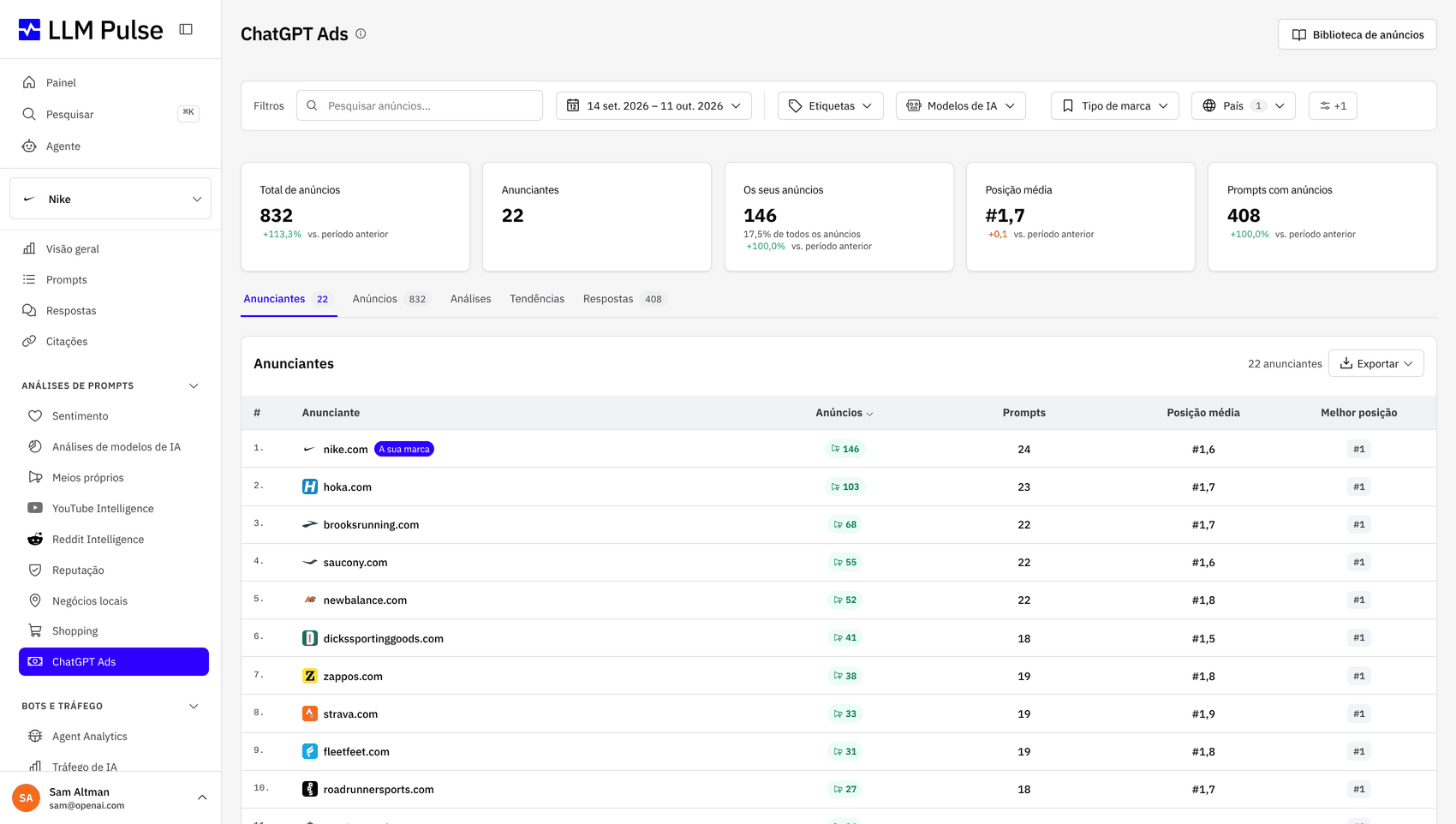This screenshot has width=1456, height=824.
Task: Switch to the Tendências tab
Action: point(537,299)
